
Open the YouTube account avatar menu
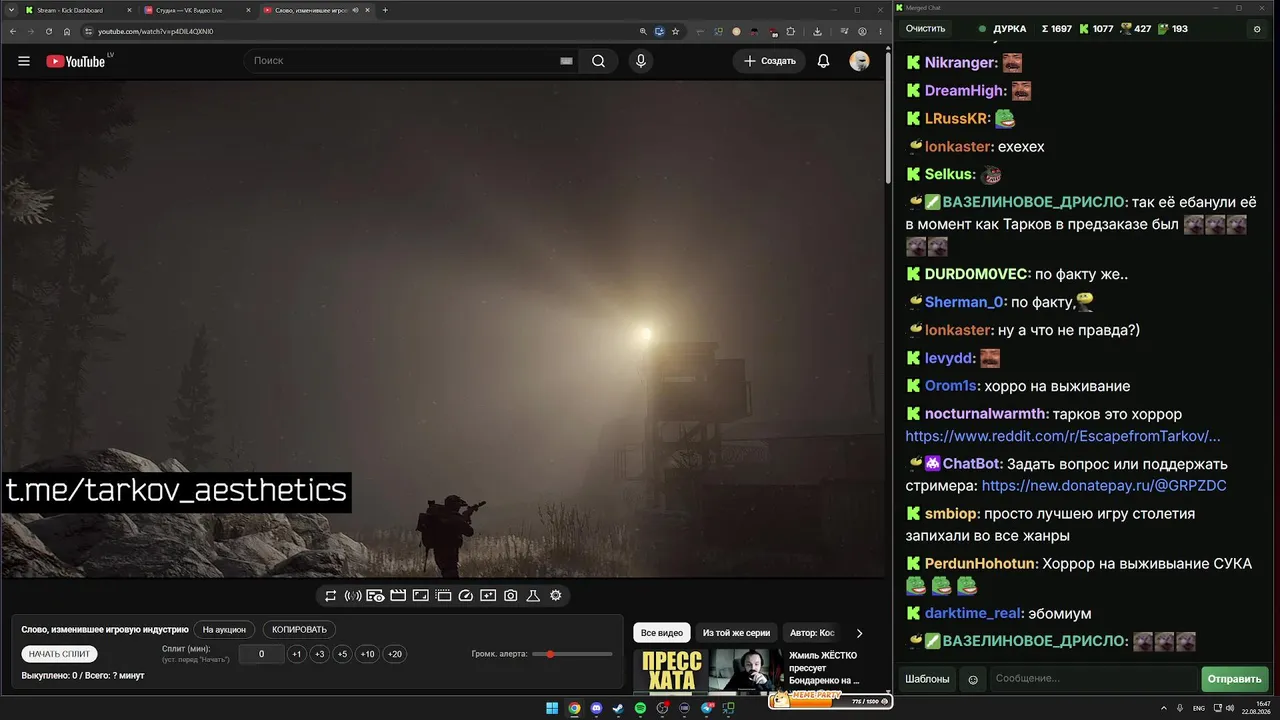[x=859, y=61]
